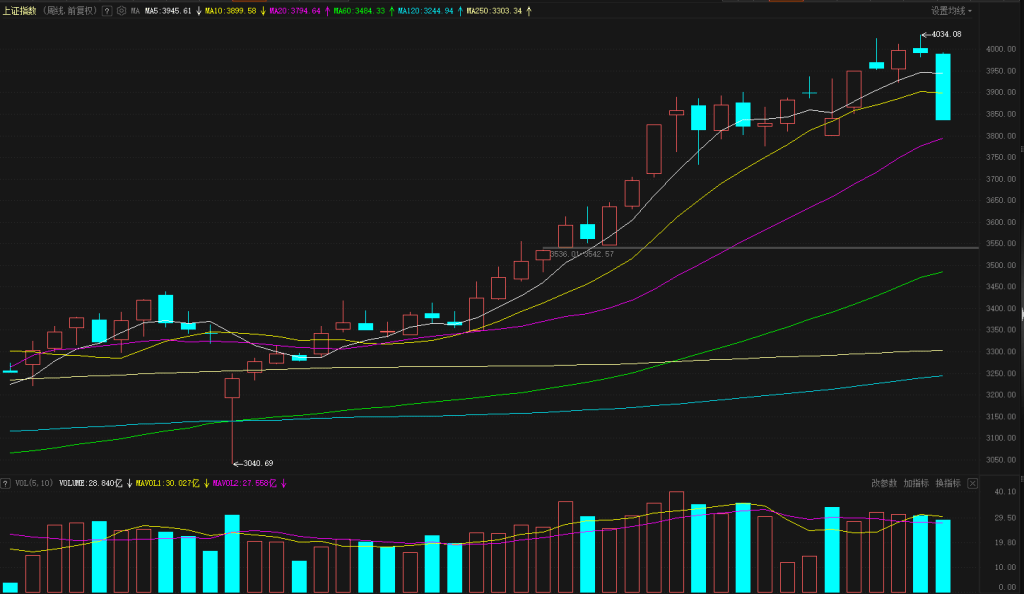Image resolution: width=1024 pixels, height=594 pixels.
Task: Click the 4034.08 high price marker
Action: tap(945, 34)
